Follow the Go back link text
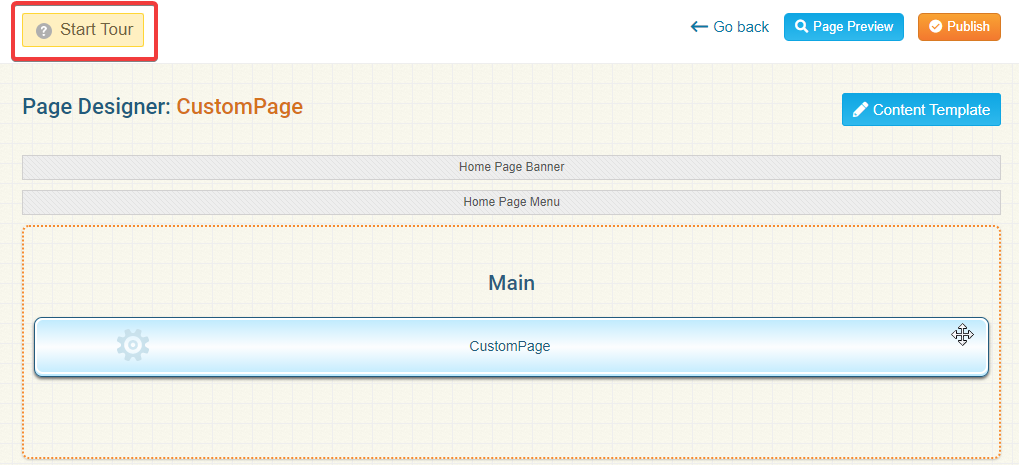The image size is (1019, 465). (741, 27)
